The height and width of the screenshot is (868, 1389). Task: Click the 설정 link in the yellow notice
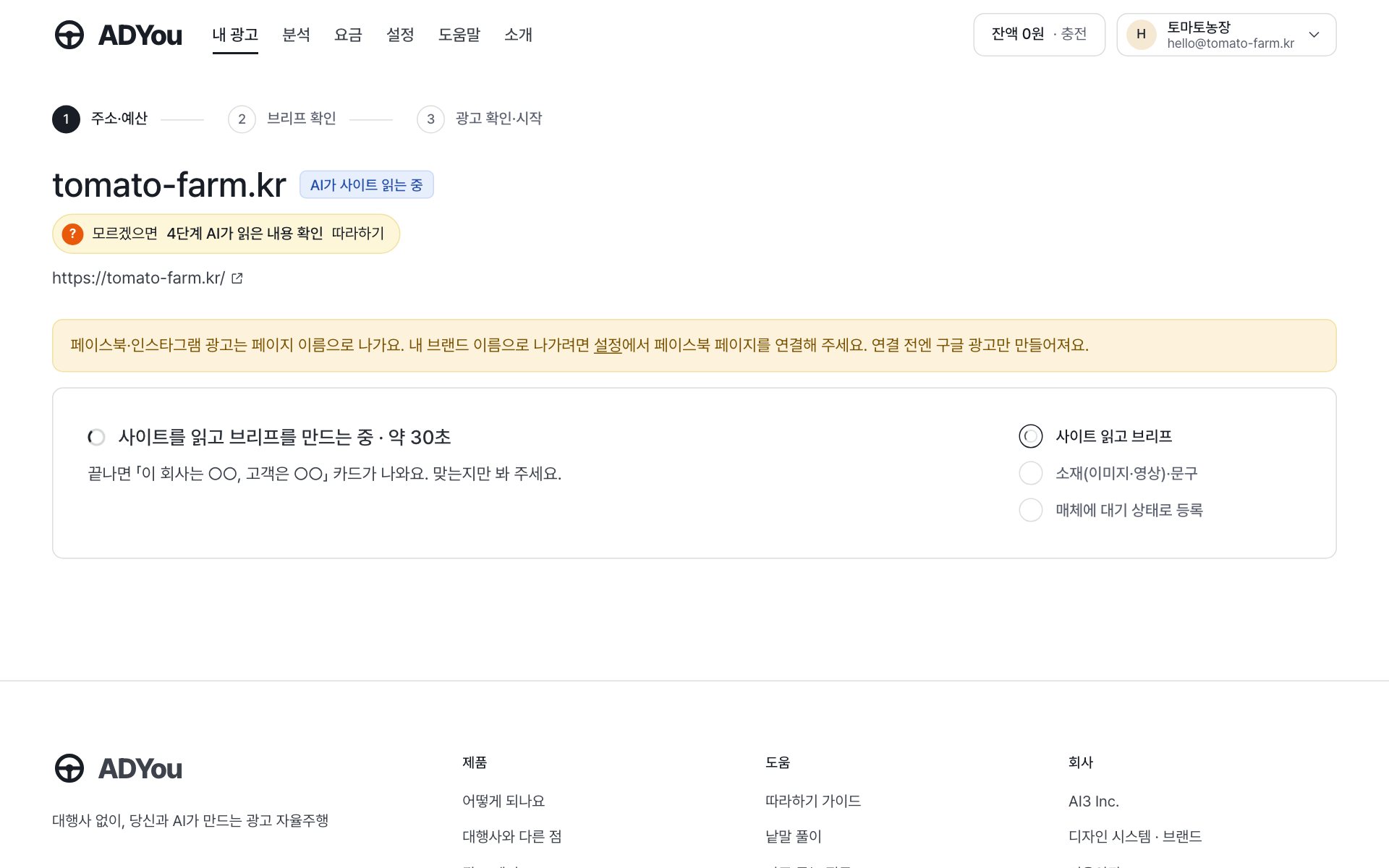(x=608, y=345)
